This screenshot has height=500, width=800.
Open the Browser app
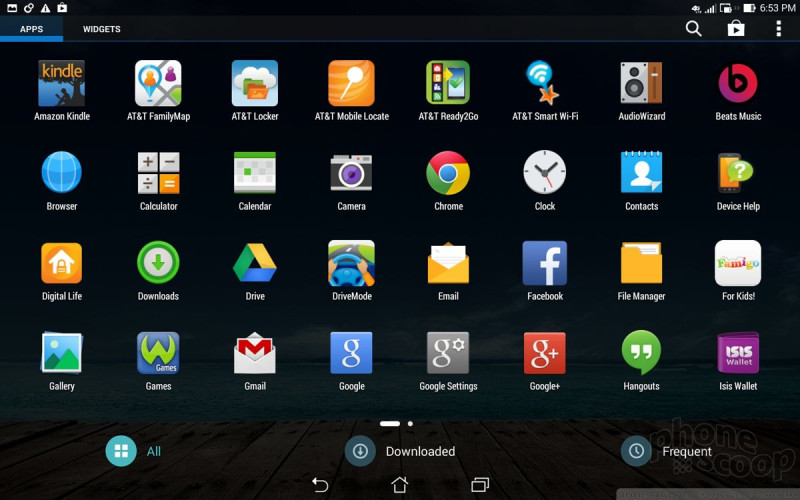(x=62, y=172)
